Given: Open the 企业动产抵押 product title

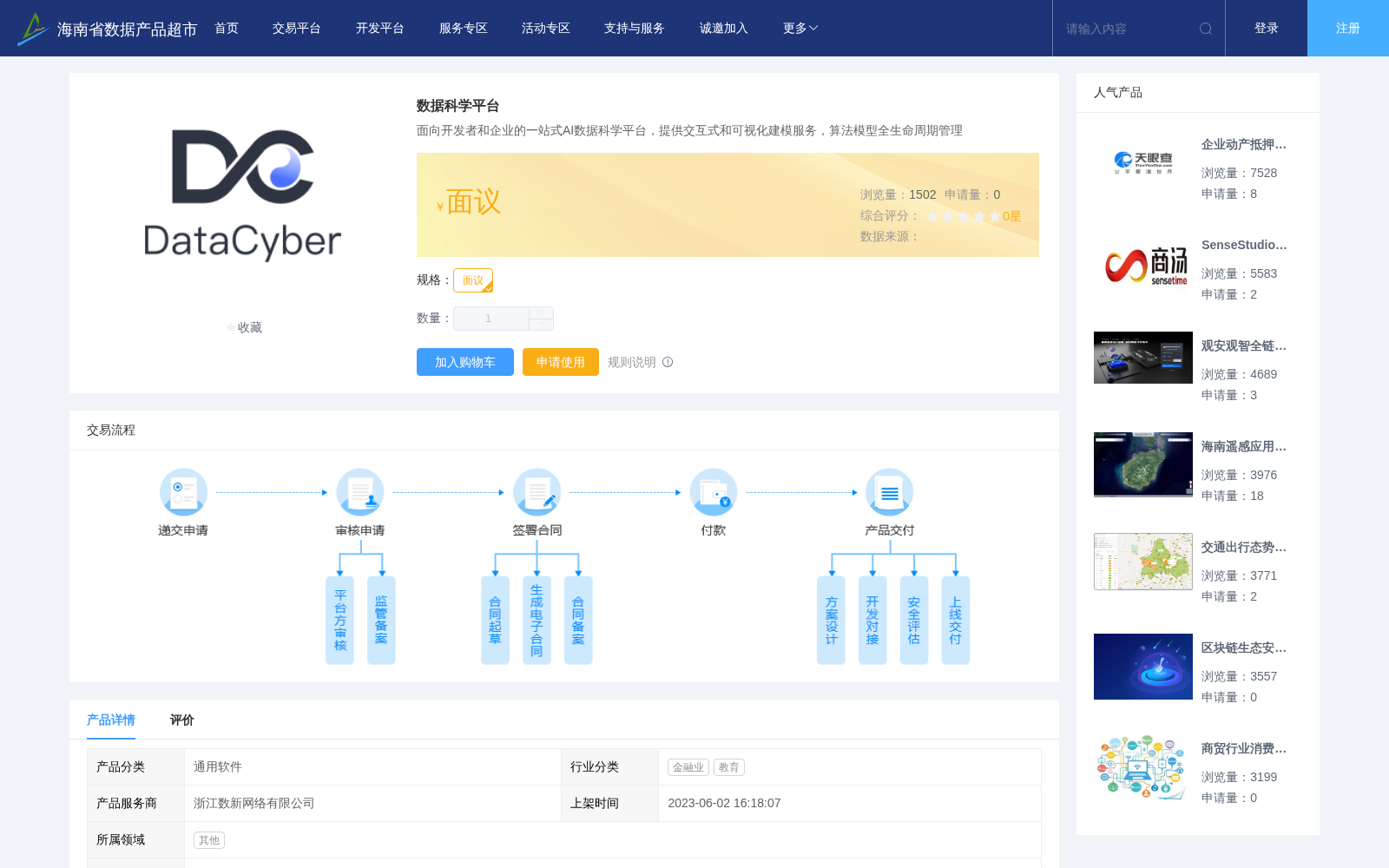Looking at the screenshot, I should point(1244,145).
